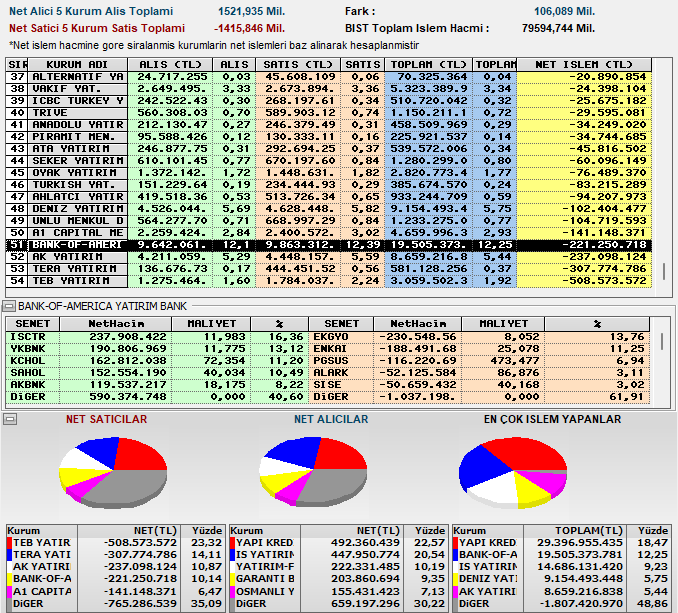Screen dimensions: 678x613
Task: Click the stock detail table scrollbar thumb
Action: (x=662, y=341)
